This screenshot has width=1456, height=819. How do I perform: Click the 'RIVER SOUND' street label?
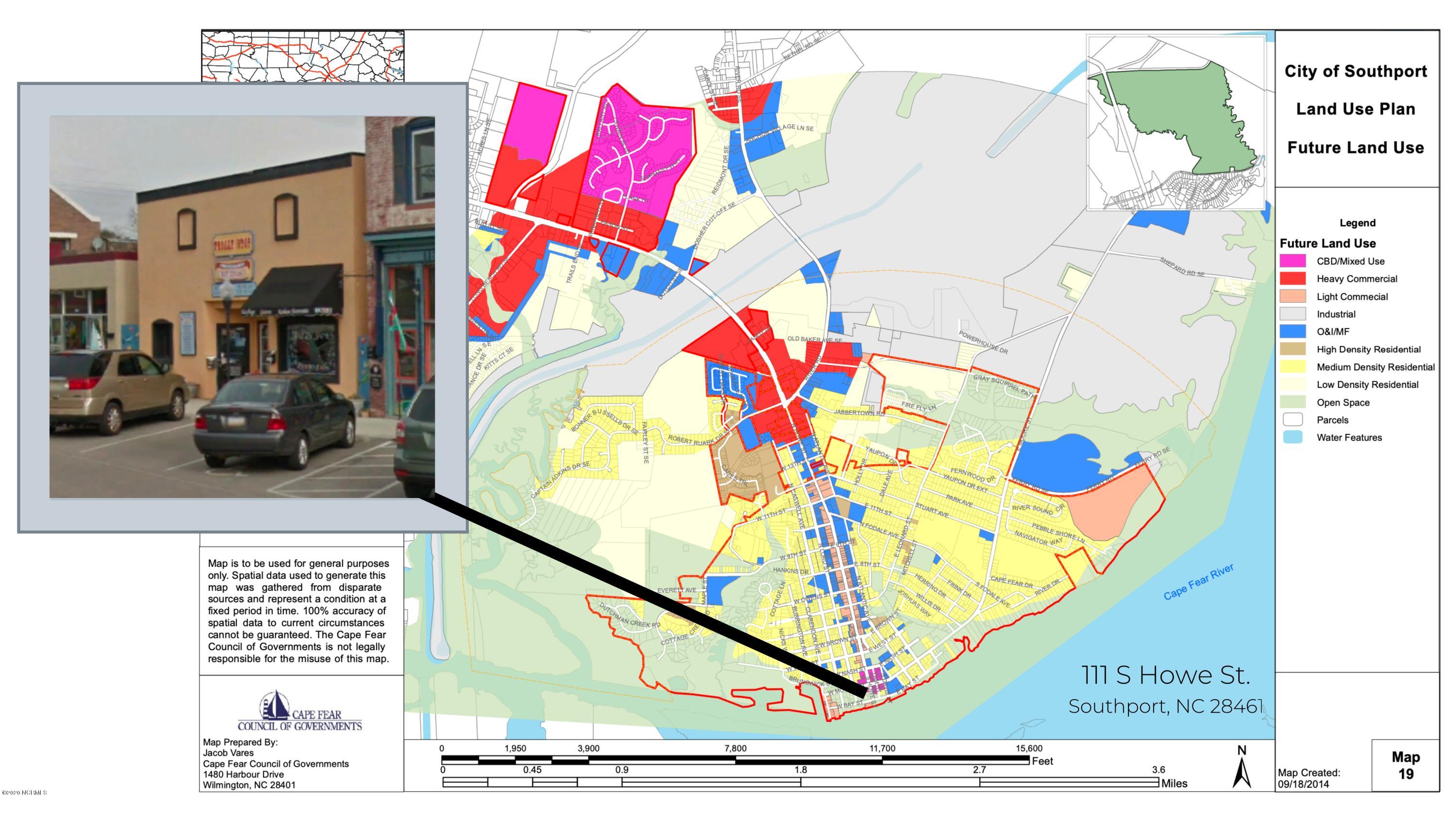pos(1032,509)
